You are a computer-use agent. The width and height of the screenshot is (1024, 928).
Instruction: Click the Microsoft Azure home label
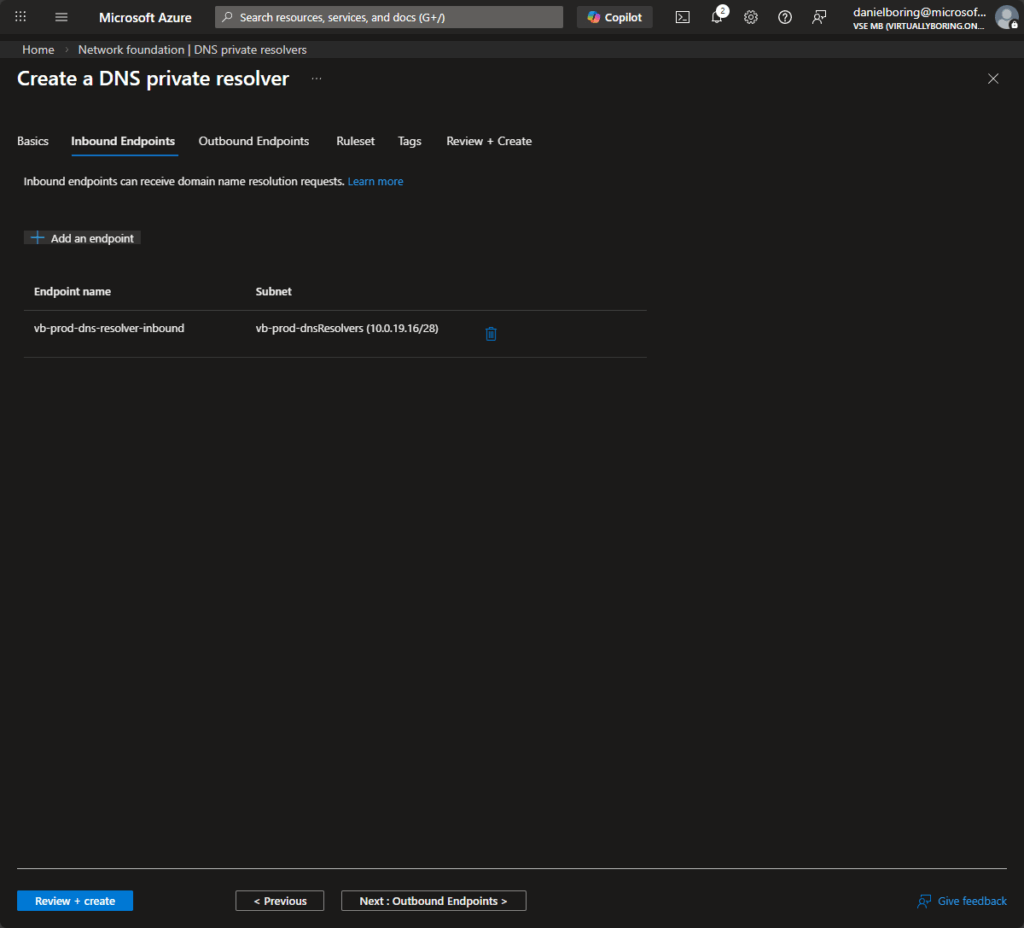145,18
